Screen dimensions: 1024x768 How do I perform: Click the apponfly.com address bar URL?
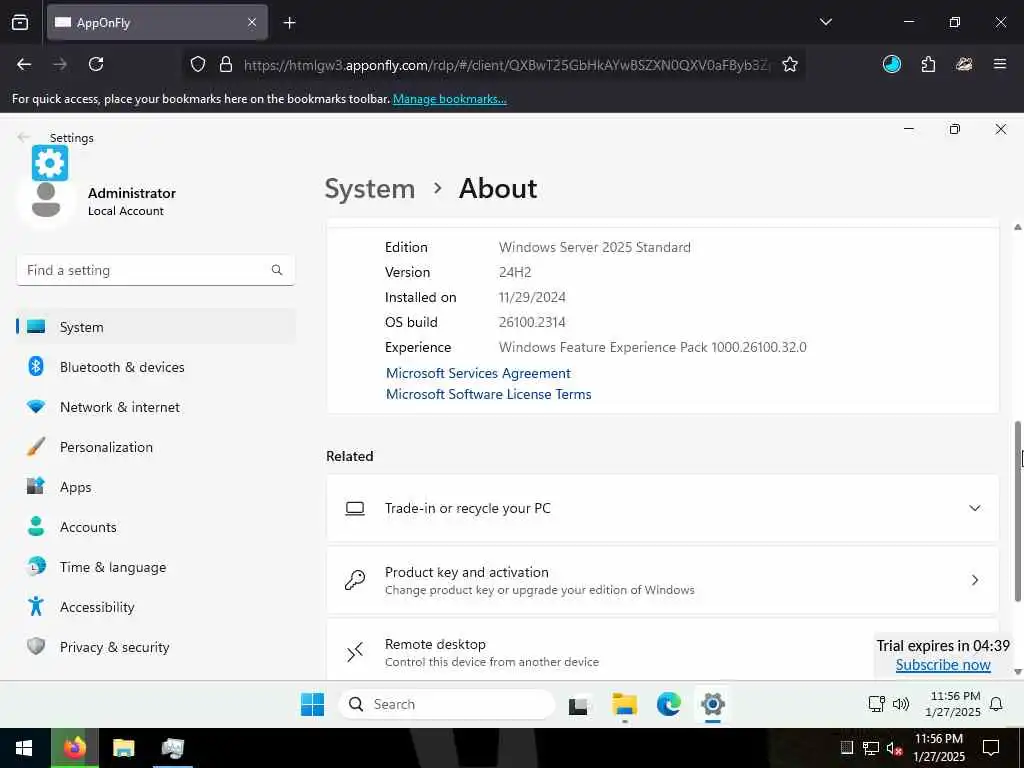click(507, 65)
